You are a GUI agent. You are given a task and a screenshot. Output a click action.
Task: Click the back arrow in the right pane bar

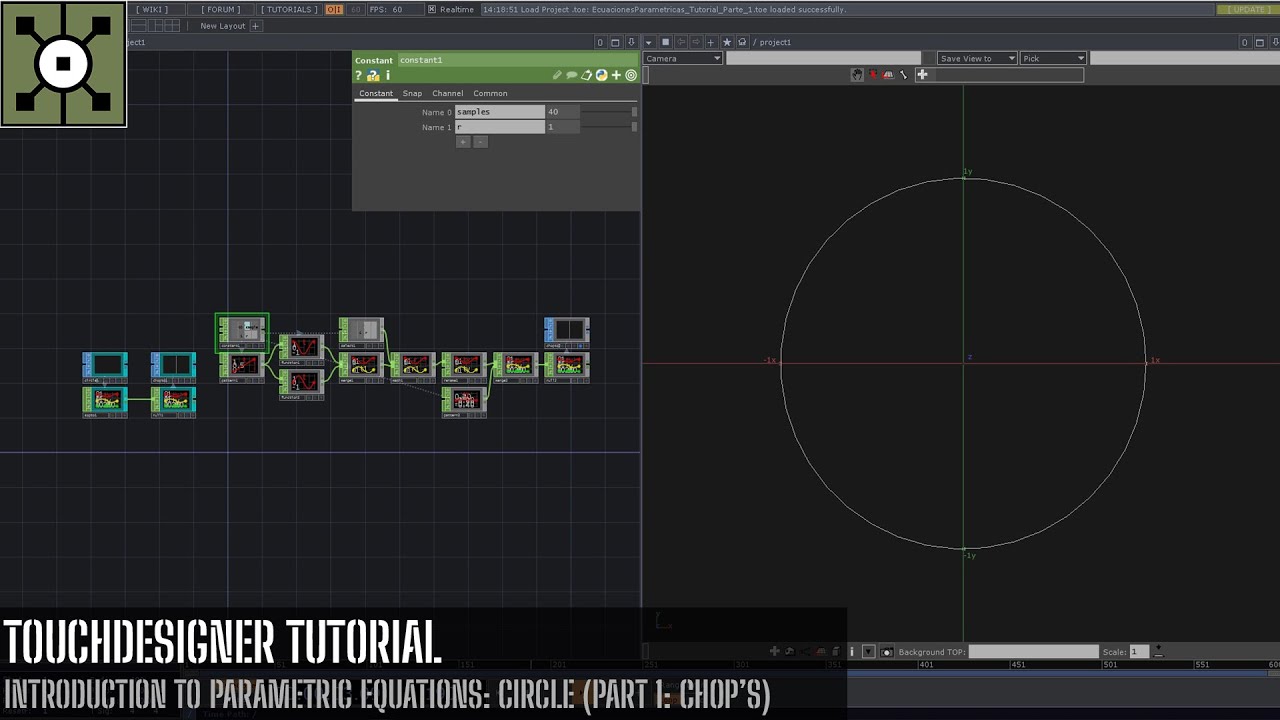pyautogui.click(x=681, y=42)
